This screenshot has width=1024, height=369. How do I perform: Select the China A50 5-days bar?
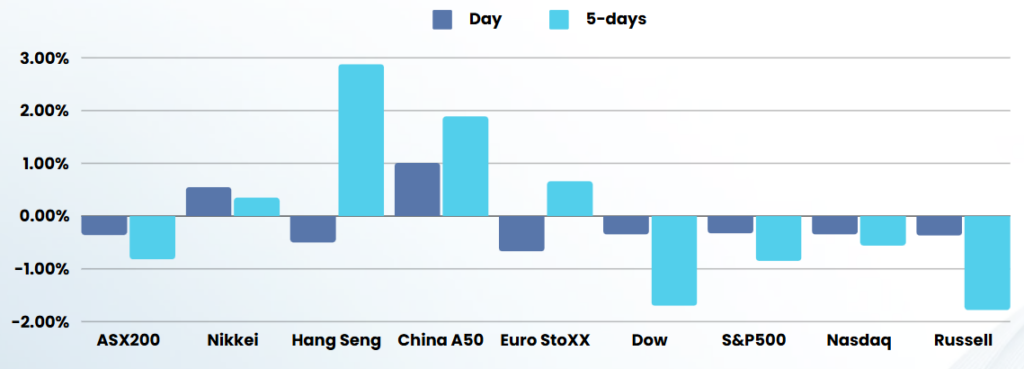point(466,167)
